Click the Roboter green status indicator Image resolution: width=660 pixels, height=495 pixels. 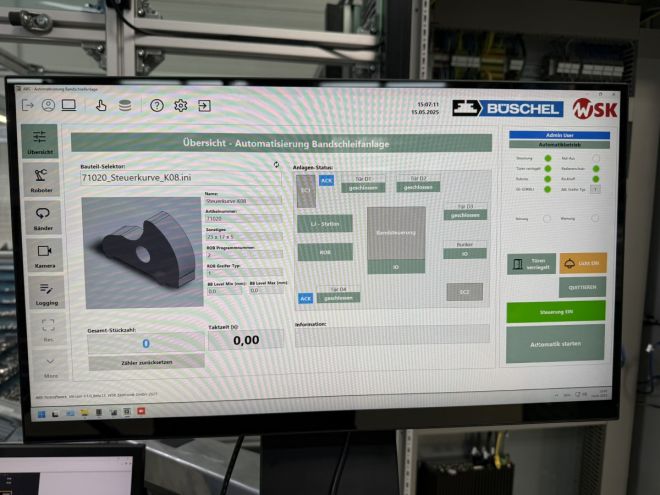tap(548, 179)
